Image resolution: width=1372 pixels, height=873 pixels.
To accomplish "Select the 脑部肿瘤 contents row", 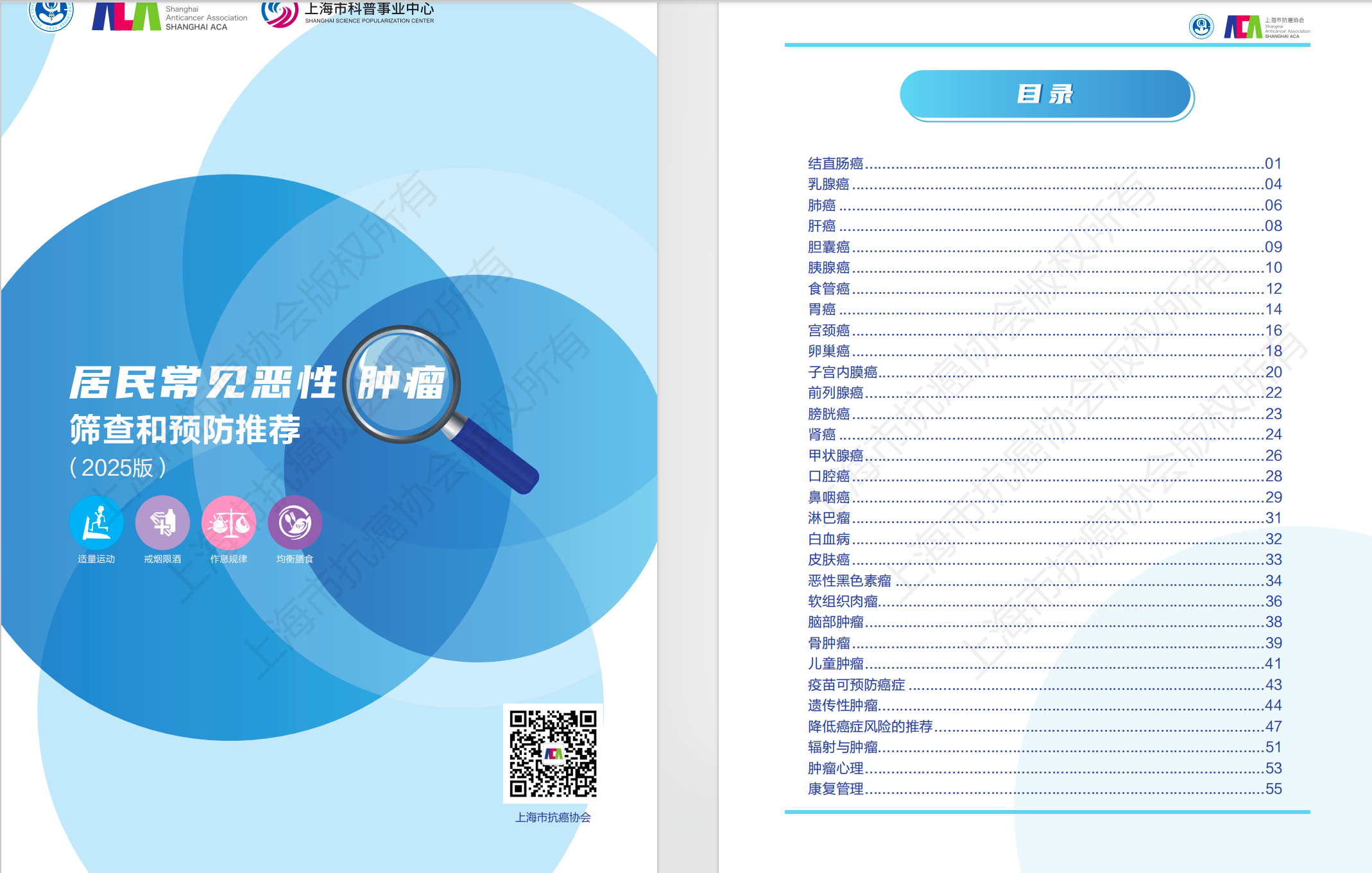I will 1045,622.
